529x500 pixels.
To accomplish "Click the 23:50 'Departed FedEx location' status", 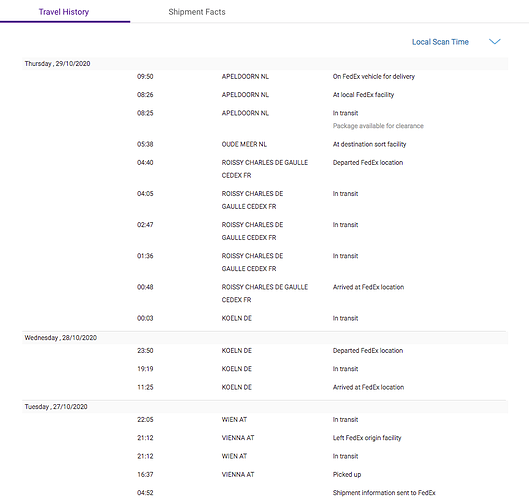I will [368, 351].
